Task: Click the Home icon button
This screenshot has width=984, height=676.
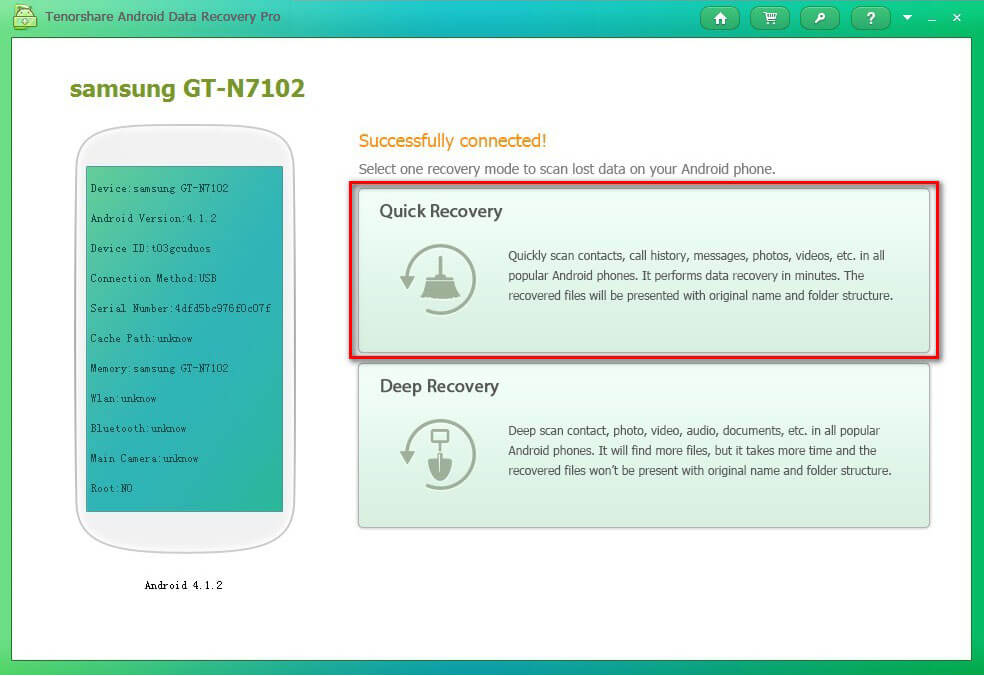Action: (719, 18)
